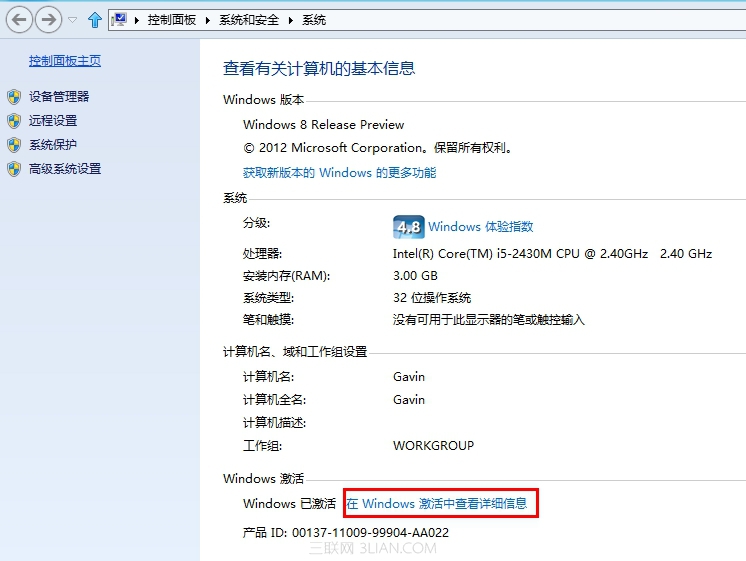Click the Forward arrow navigation button
Screen dimensions: 746x561
pyautogui.click(x=49, y=20)
